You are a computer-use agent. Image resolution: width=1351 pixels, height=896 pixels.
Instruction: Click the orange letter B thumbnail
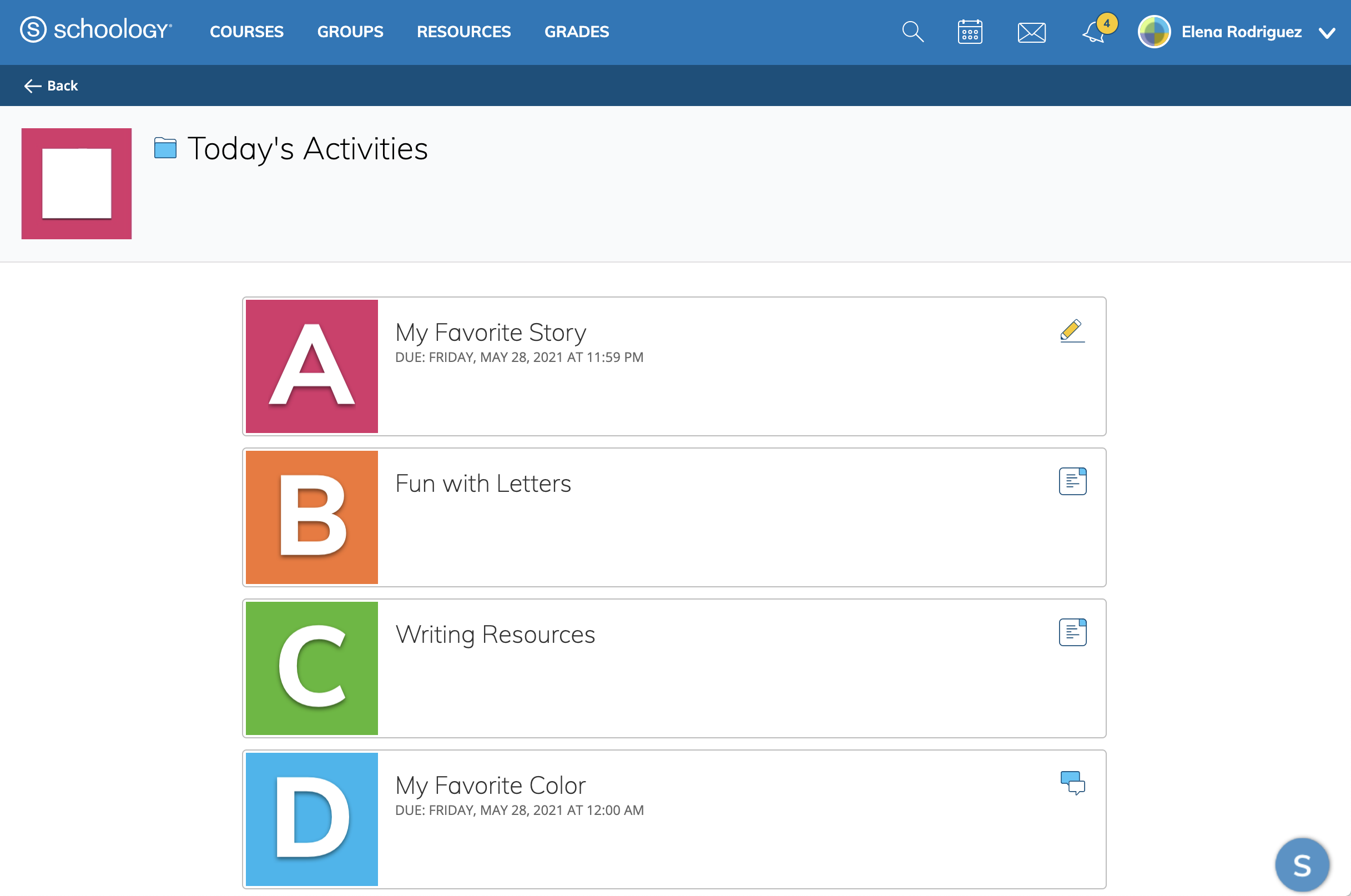pos(311,517)
